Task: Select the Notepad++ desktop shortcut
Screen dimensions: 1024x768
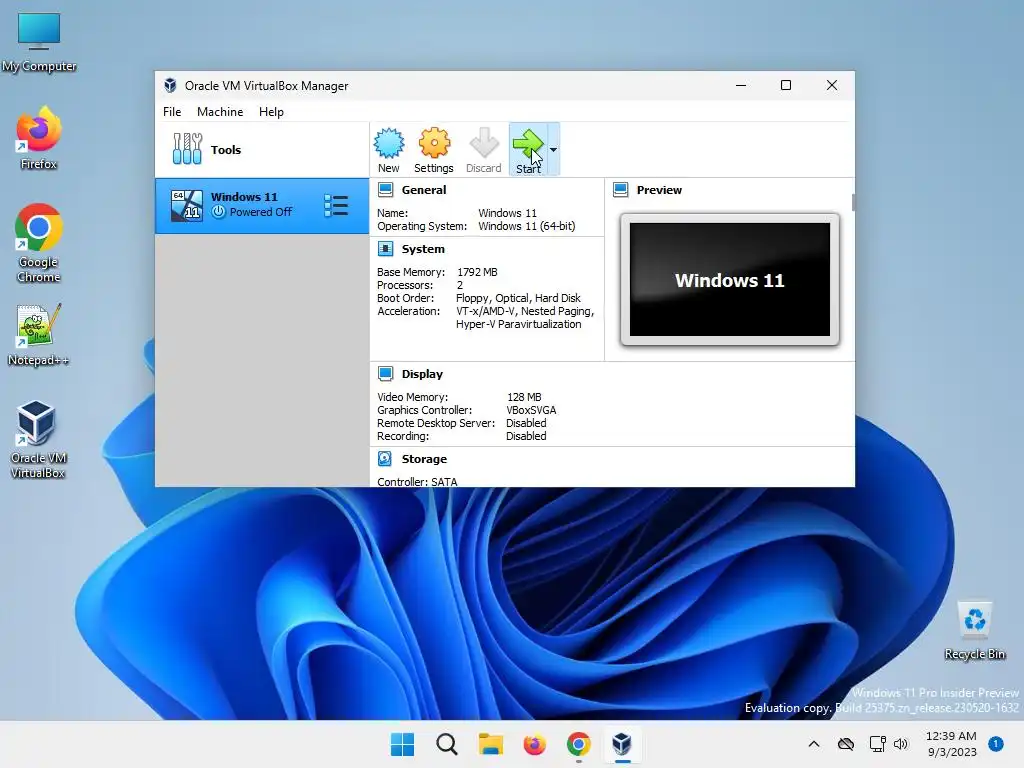Action: point(39,335)
